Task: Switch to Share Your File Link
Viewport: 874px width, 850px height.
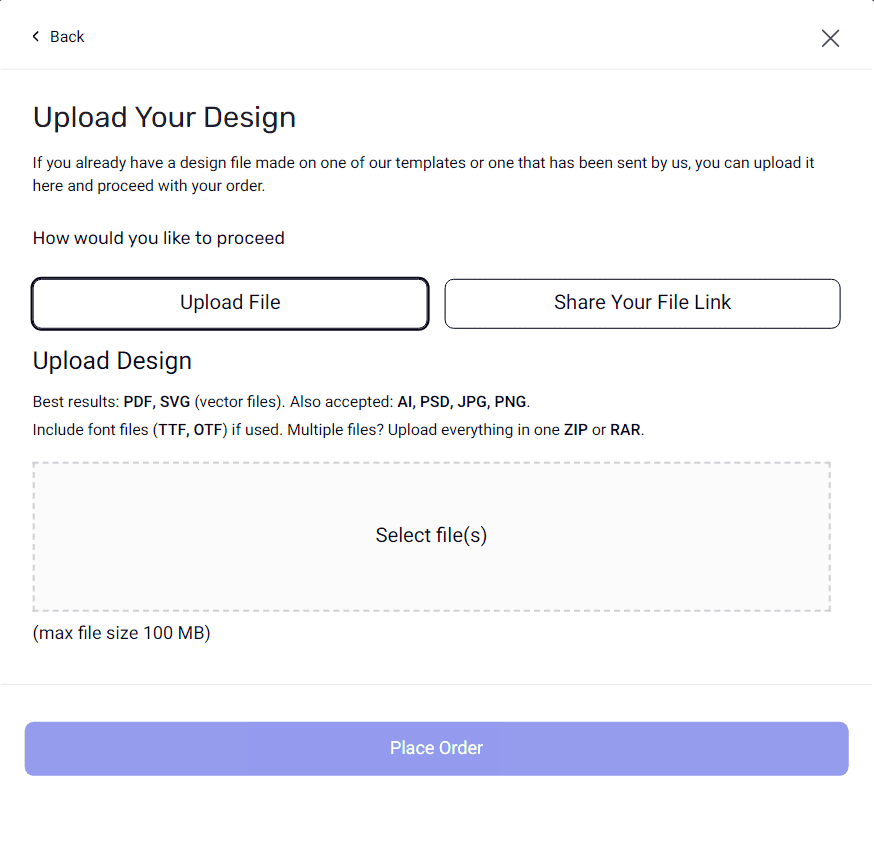Action: coord(642,303)
